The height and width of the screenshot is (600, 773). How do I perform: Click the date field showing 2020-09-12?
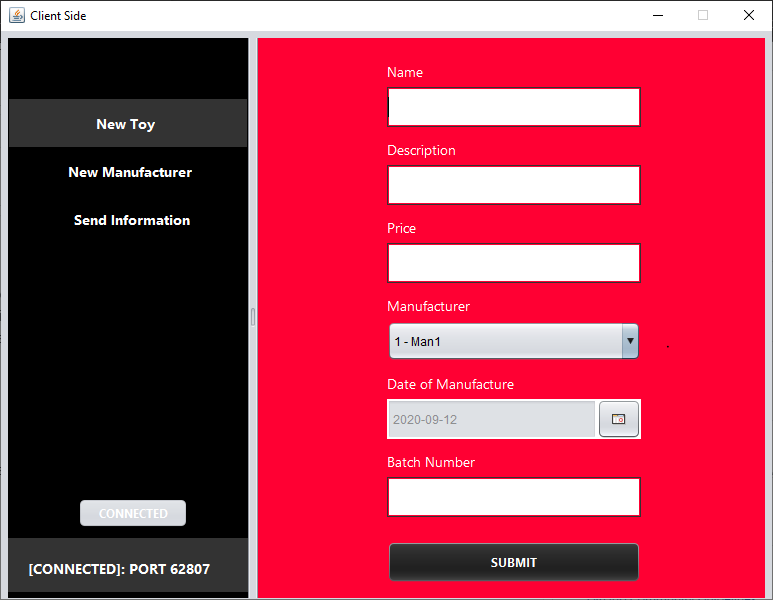pyautogui.click(x=492, y=419)
